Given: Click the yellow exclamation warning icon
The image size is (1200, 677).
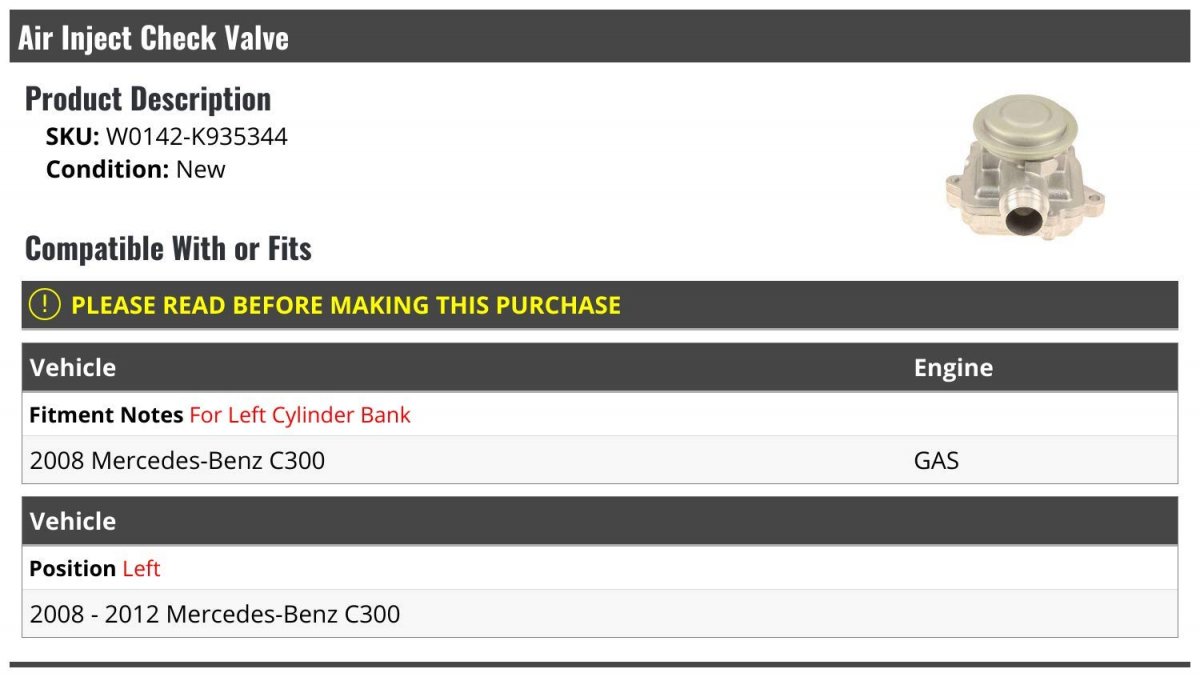Looking at the screenshot, I should 45,305.
